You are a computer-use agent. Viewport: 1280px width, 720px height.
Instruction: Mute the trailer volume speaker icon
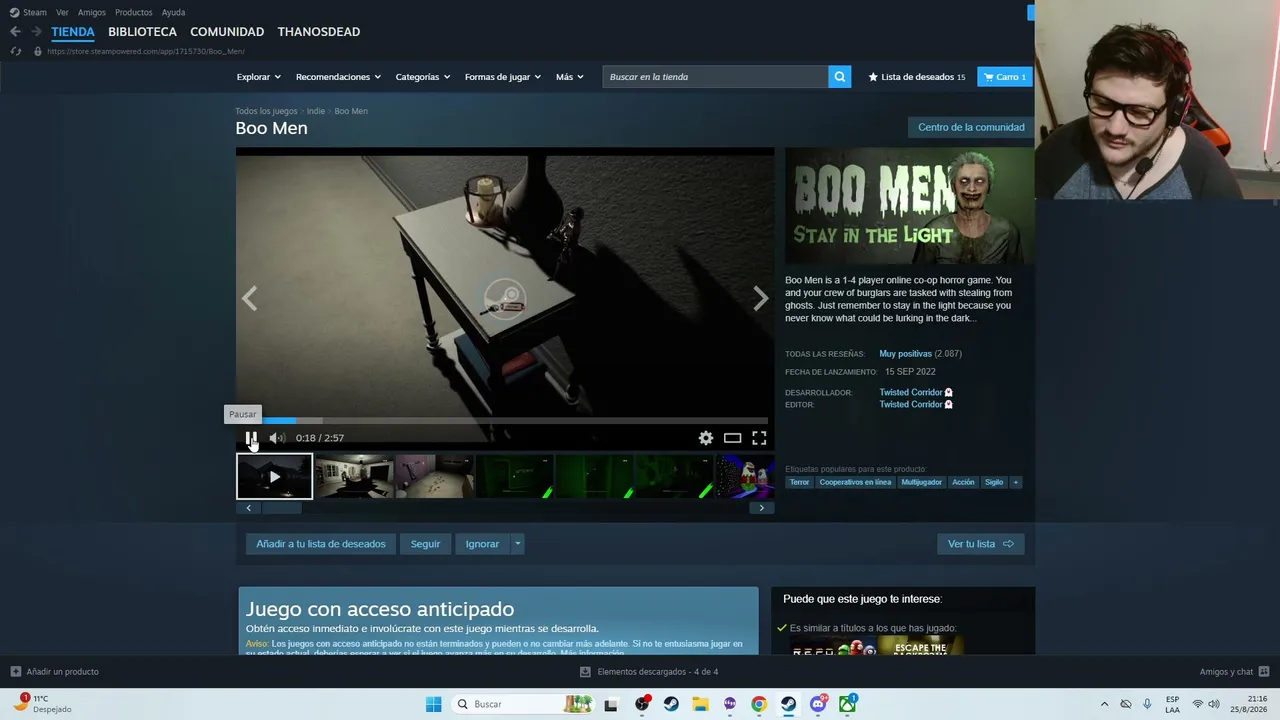277,438
